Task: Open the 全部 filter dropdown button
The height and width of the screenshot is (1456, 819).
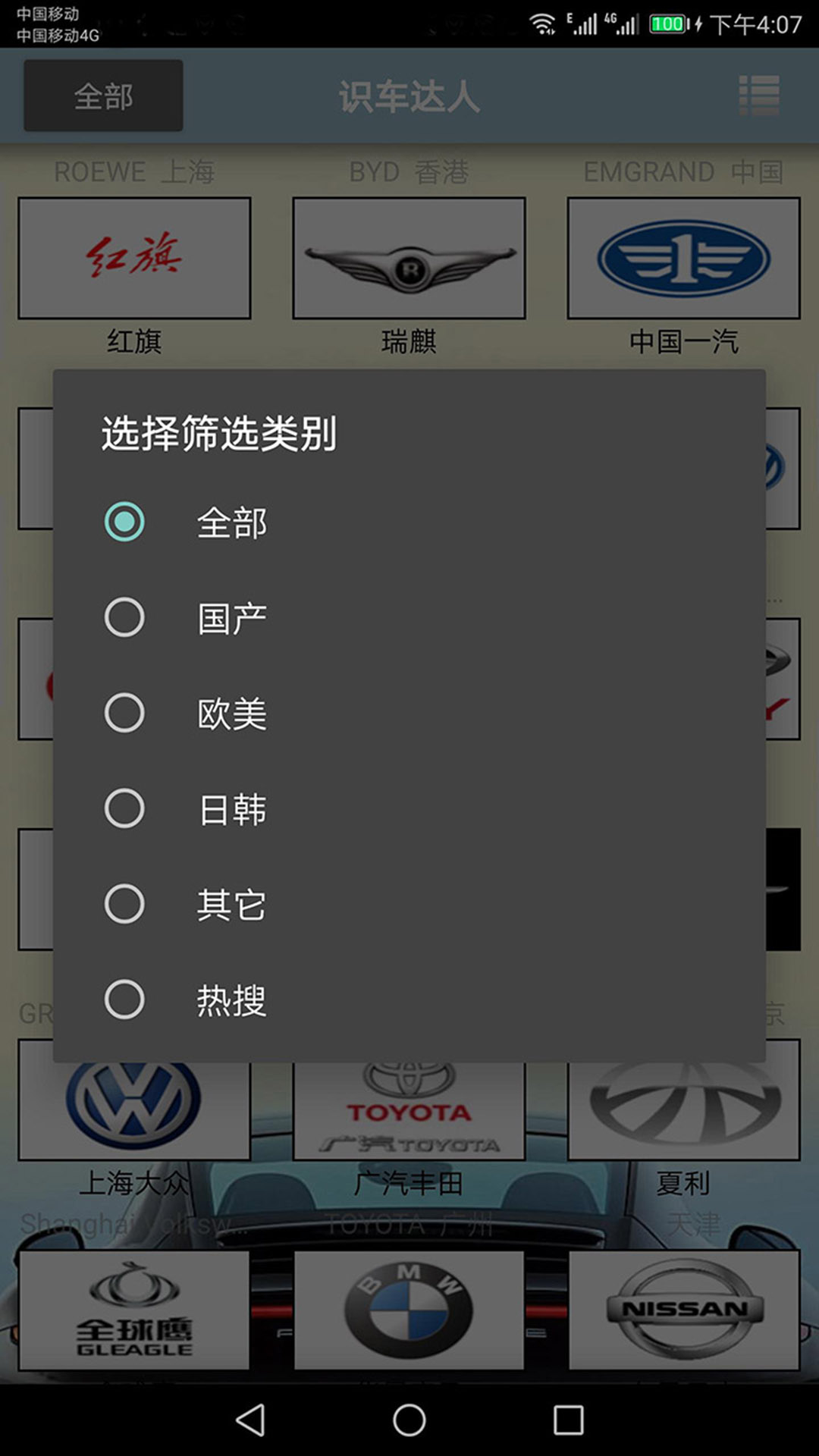Action: coord(103,96)
